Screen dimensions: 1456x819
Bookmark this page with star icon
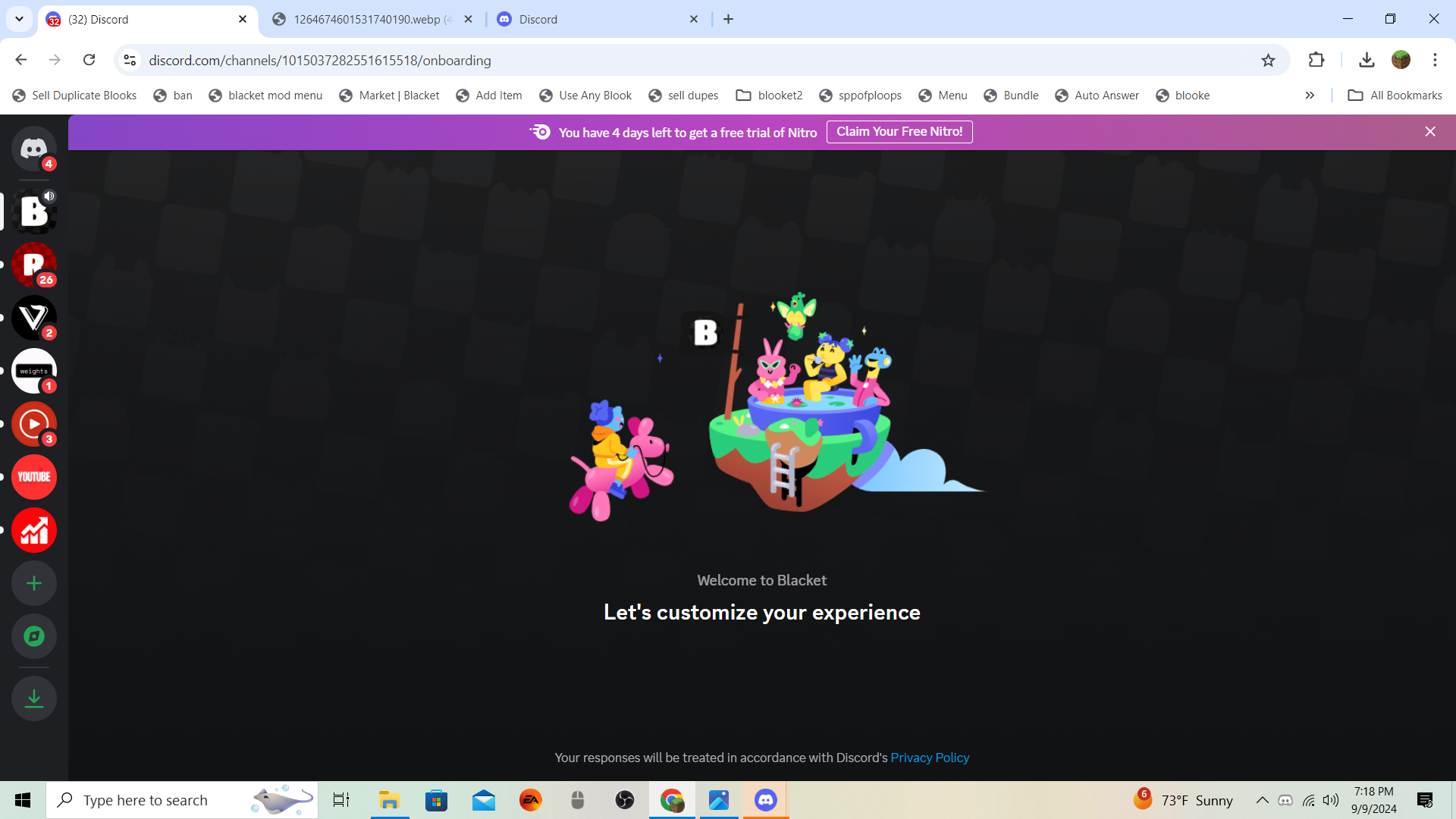(x=1268, y=61)
